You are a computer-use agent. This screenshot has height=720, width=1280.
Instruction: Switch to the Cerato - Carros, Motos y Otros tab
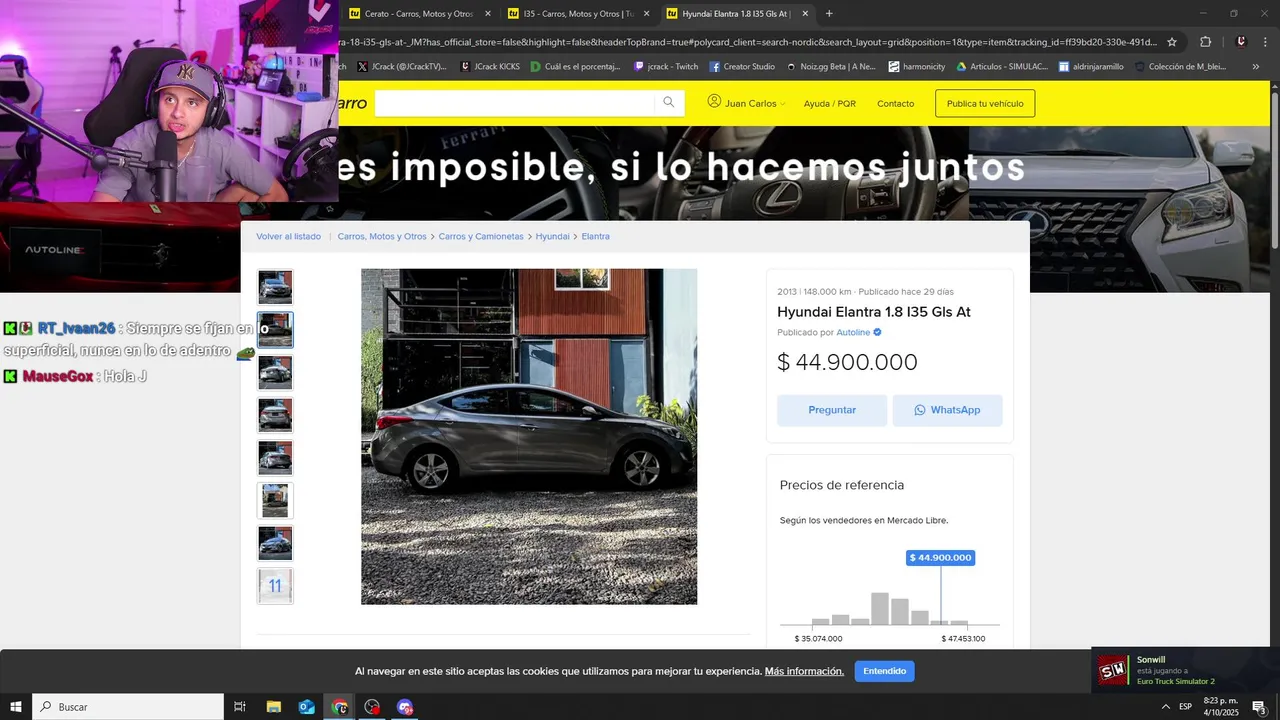tap(419, 14)
